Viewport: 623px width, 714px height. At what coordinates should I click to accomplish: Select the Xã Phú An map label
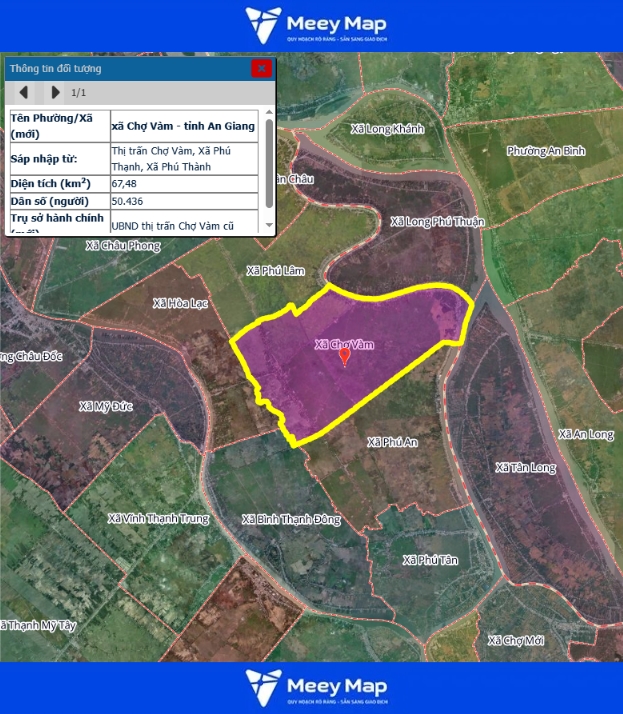tap(392, 442)
